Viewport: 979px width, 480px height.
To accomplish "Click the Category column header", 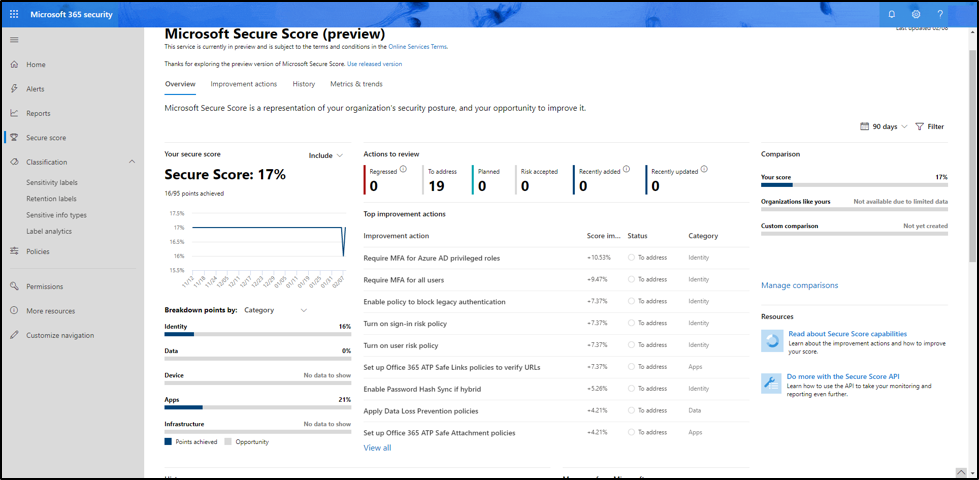I will pyautogui.click(x=703, y=236).
